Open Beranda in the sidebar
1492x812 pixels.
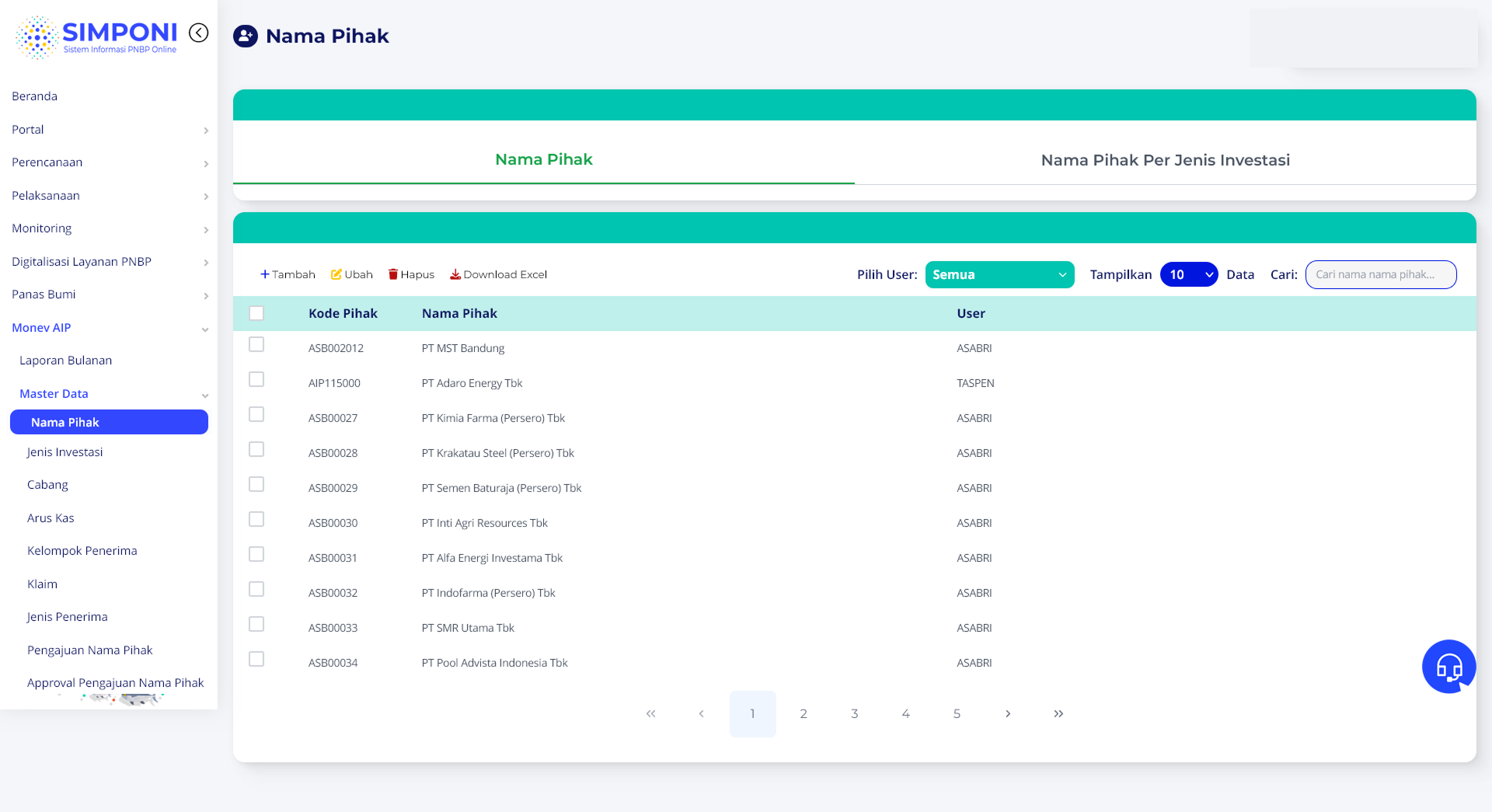point(35,96)
